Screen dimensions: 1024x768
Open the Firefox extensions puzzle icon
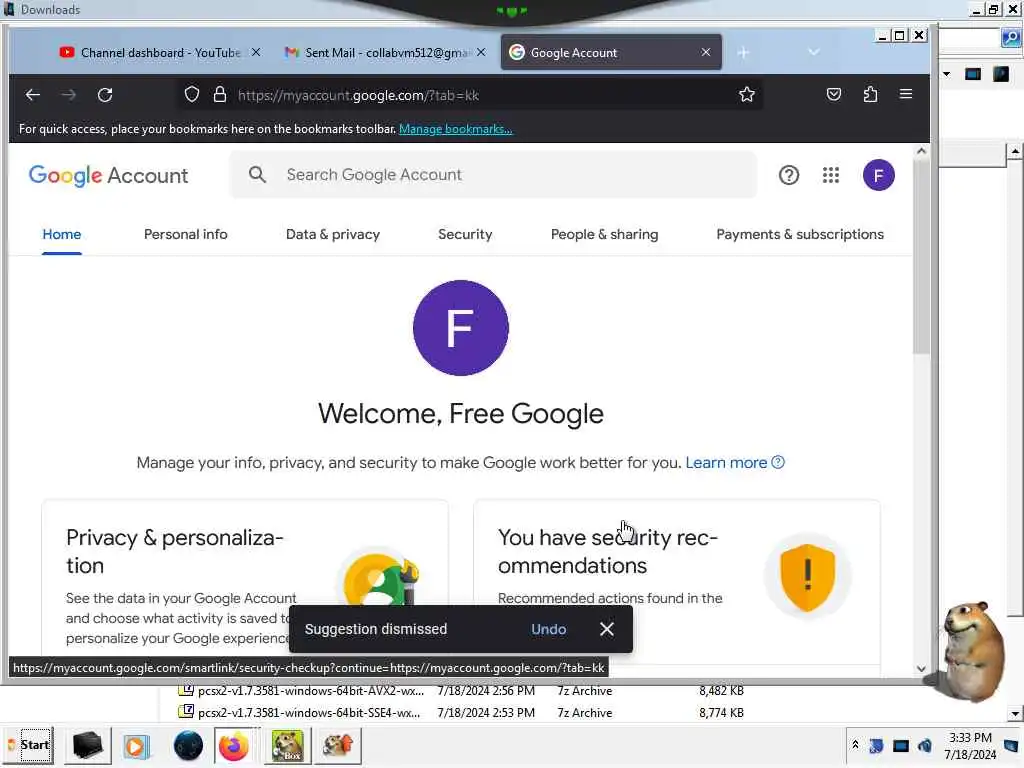[870, 95]
